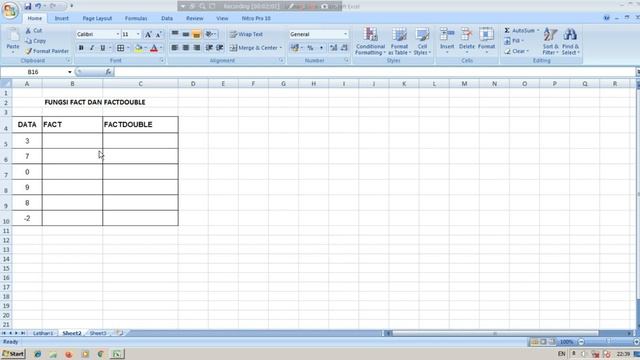Switch to the Formulas tab
The width and height of the screenshot is (640, 360).
pyautogui.click(x=136, y=18)
